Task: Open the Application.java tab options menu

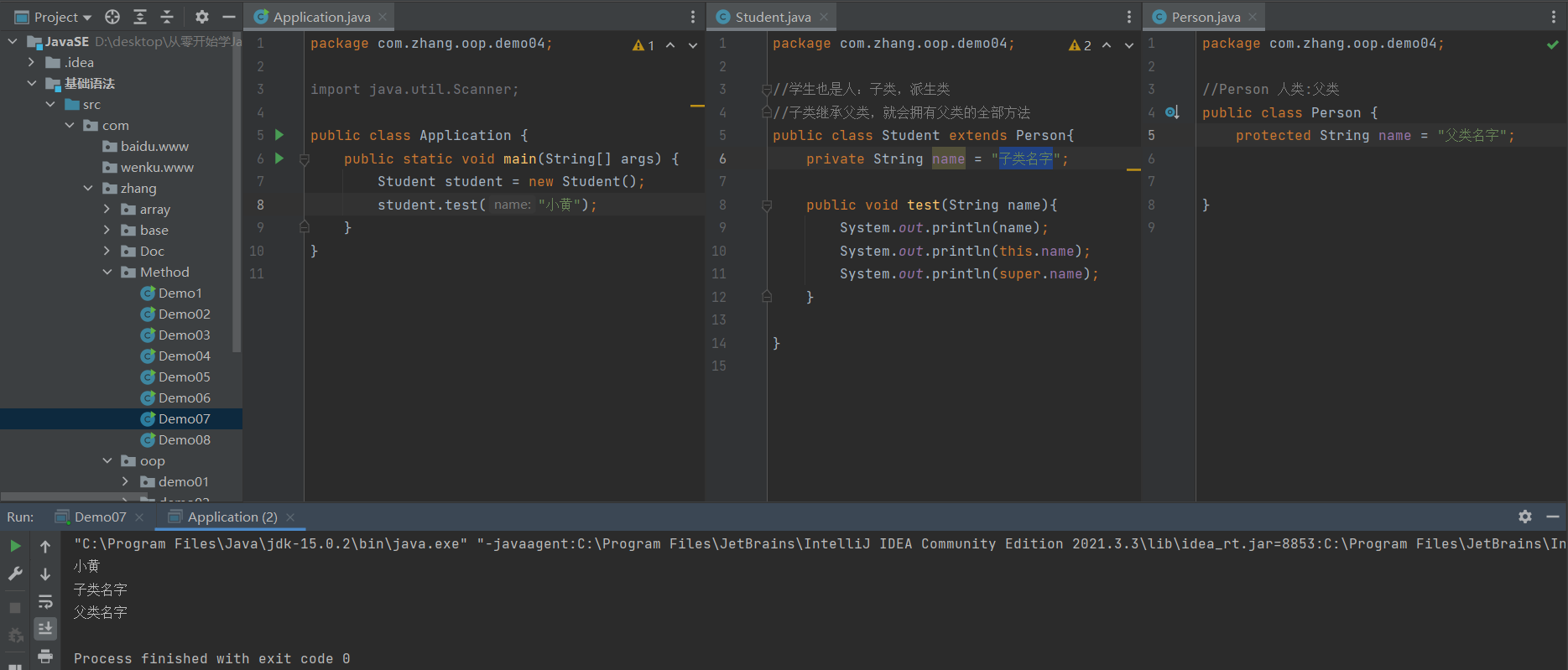Action: pos(693,17)
